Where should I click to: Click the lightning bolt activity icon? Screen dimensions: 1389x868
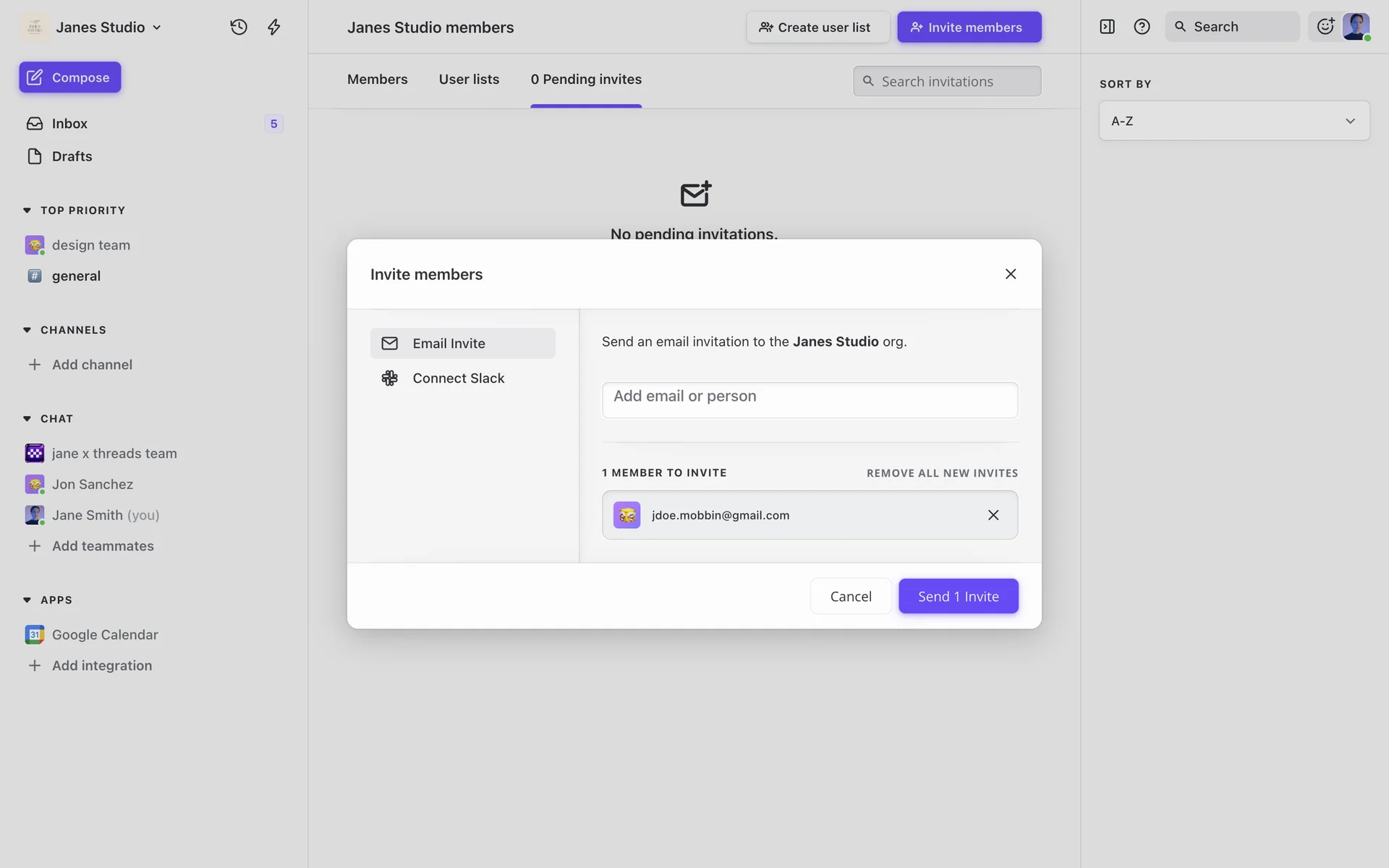pyautogui.click(x=274, y=27)
